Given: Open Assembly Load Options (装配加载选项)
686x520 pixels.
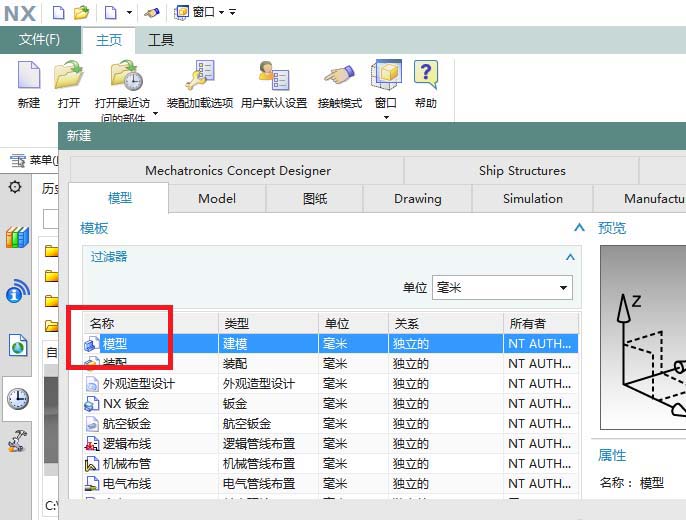Looking at the screenshot, I should (x=200, y=75).
